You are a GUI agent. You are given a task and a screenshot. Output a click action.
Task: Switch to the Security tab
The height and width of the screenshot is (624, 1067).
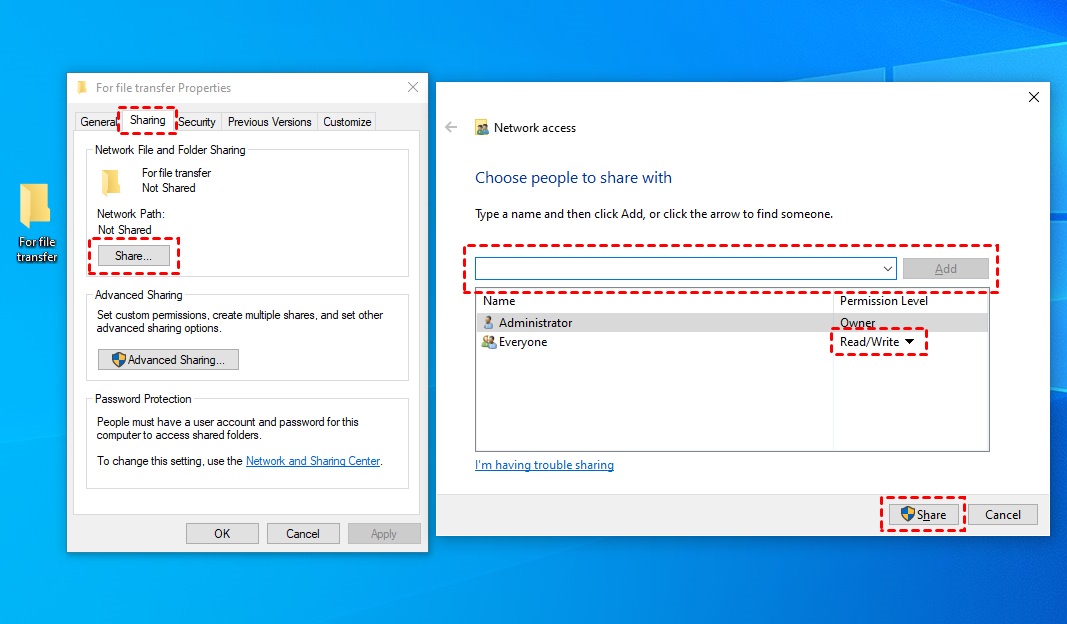pyautogui.click(x=197, y=121)
